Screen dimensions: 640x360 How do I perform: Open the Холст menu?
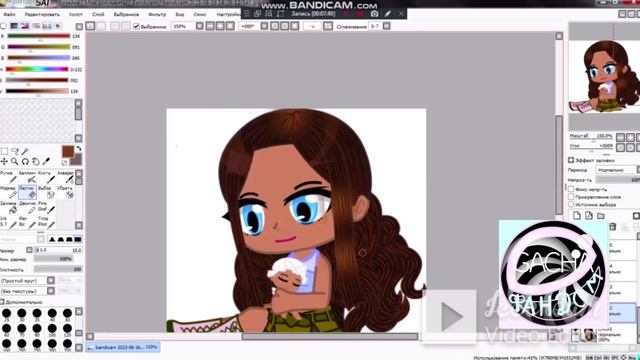coord(76,14)
